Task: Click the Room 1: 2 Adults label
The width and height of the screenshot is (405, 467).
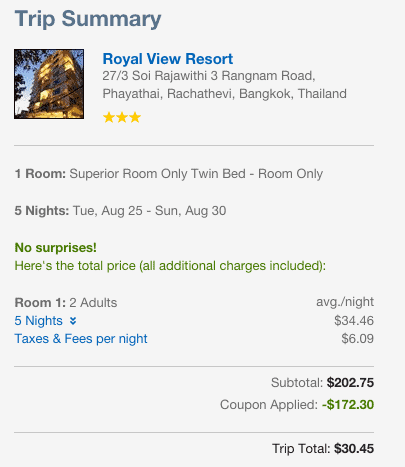Action: 66,303
